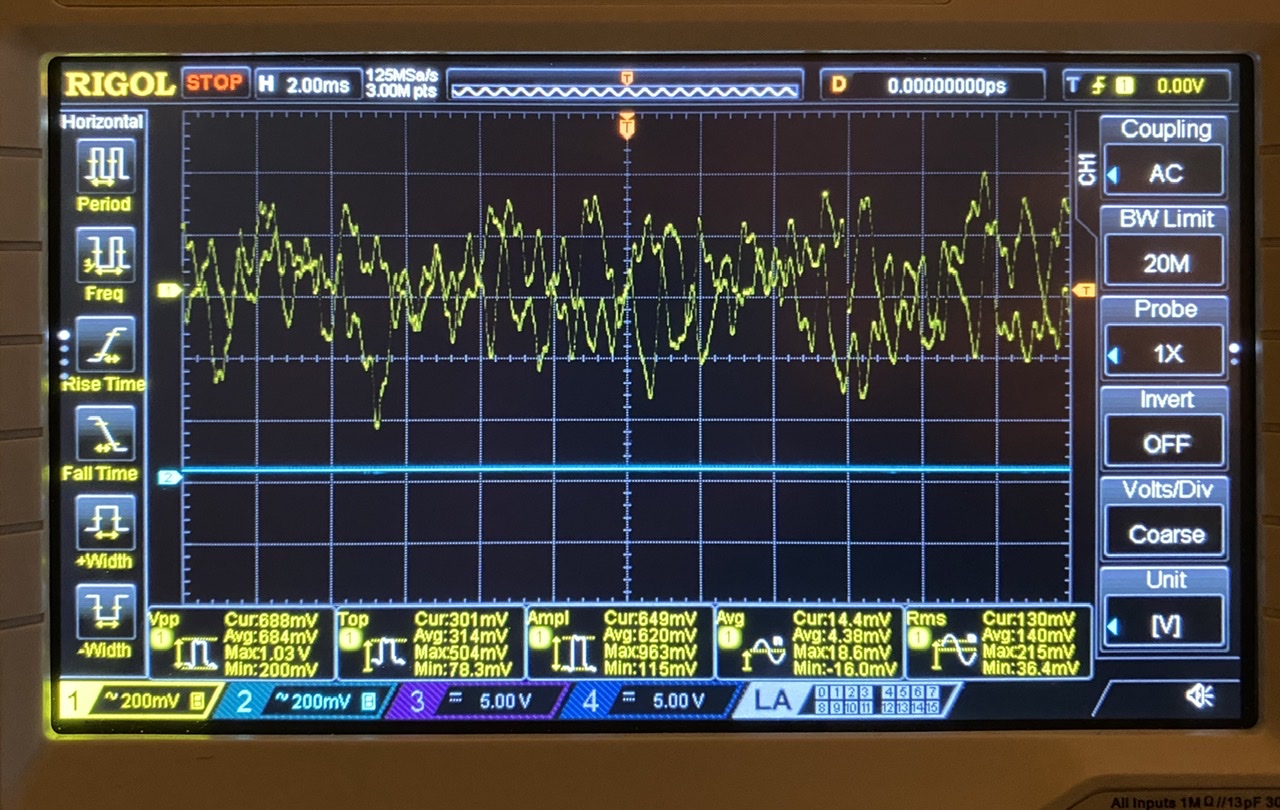Click the 0.00V trigger level readout
This screenshot has height=810, width=1280.
point(1179,86)
